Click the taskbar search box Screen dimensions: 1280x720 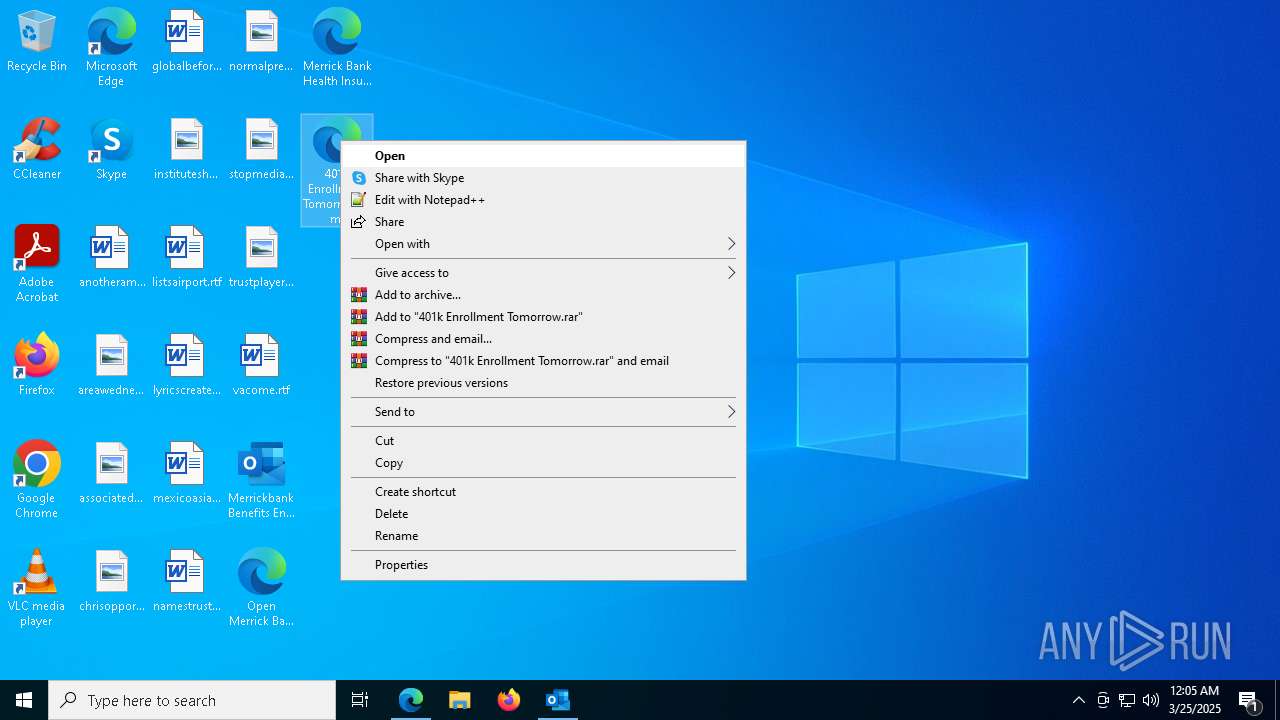(192, 700)
